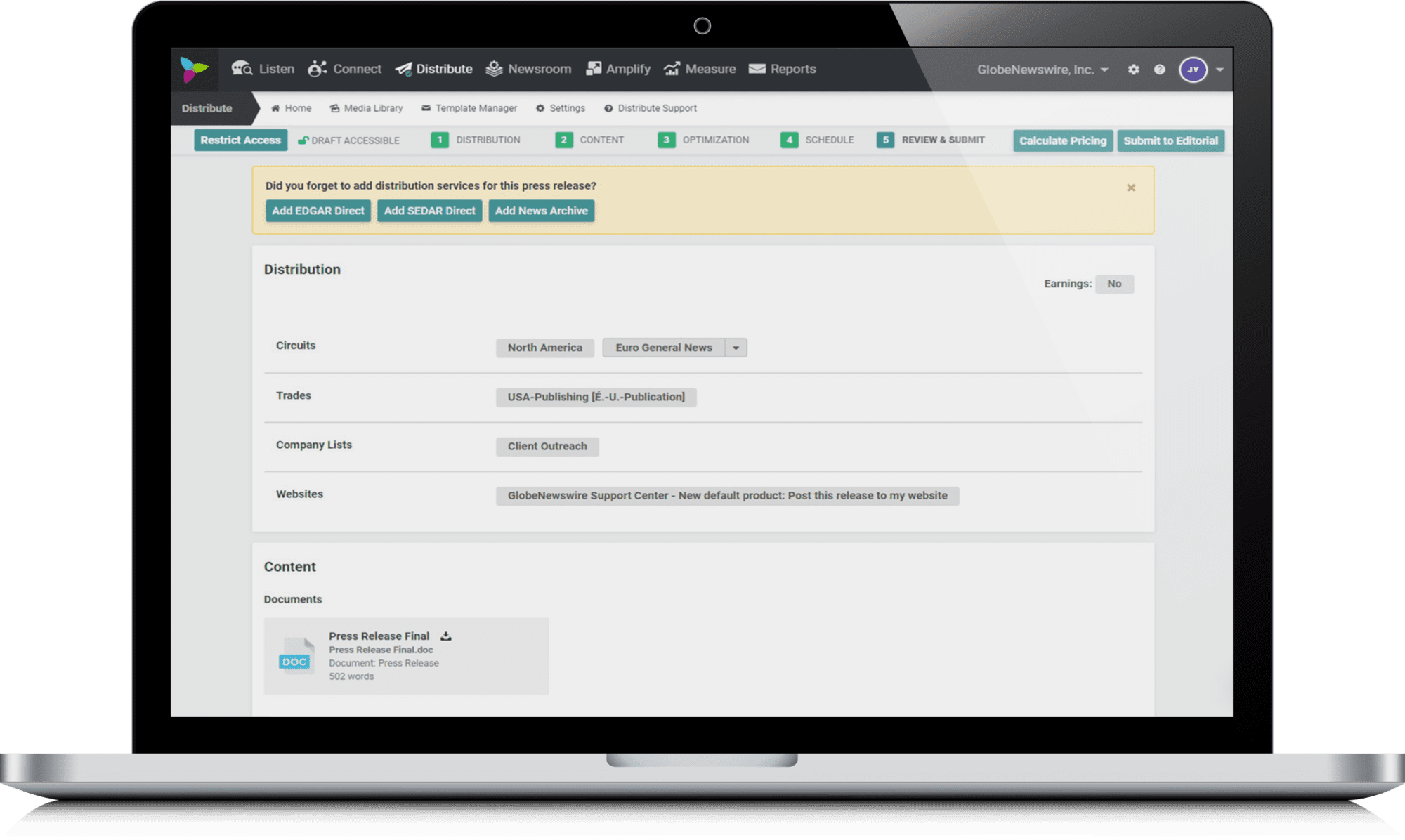Viewport: 1405px width, 840px height.
Task: Click the Newsroom stack icon
Action: (x=494, y=68)
